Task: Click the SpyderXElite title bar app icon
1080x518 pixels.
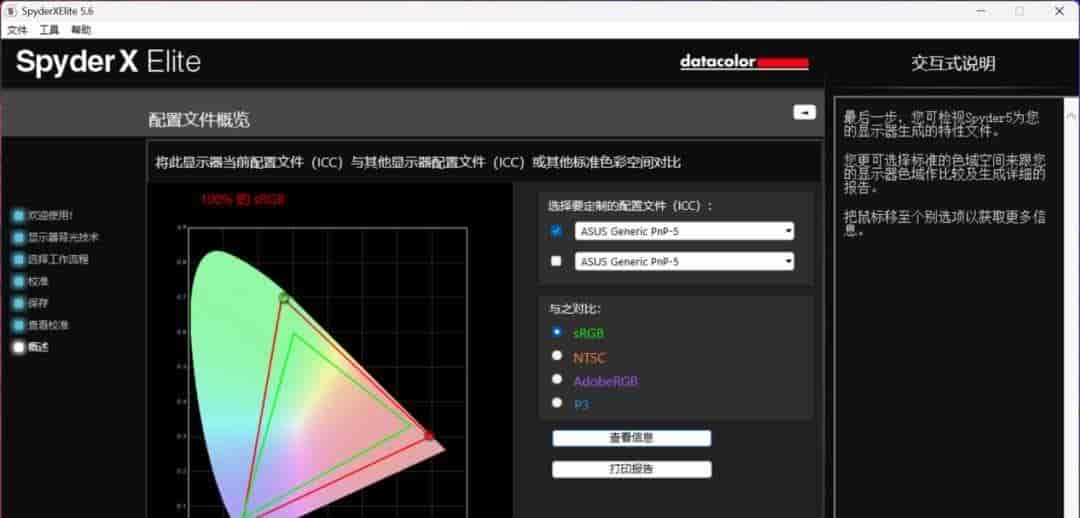Action: pos(11,11)
